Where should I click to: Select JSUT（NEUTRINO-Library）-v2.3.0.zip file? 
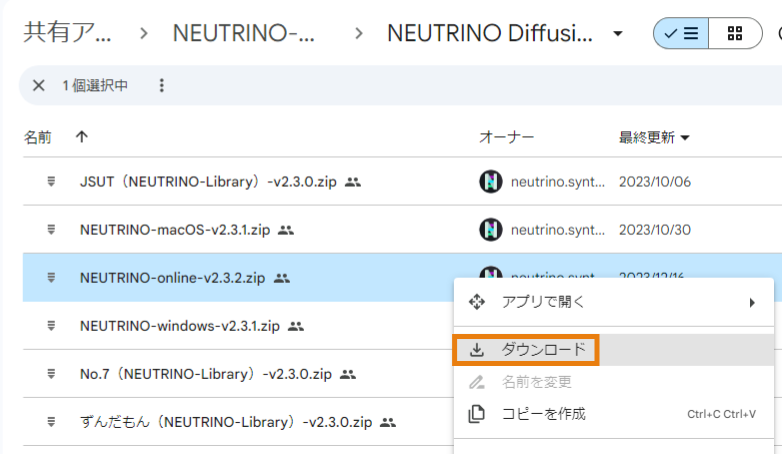tap(208, 182)
